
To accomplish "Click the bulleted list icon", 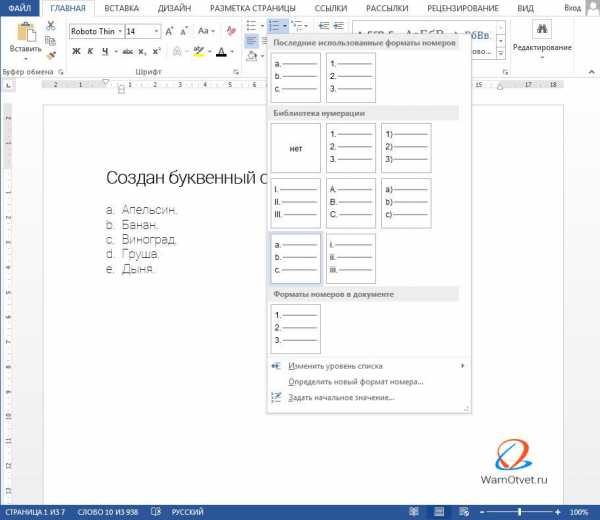I will [251, 26].
